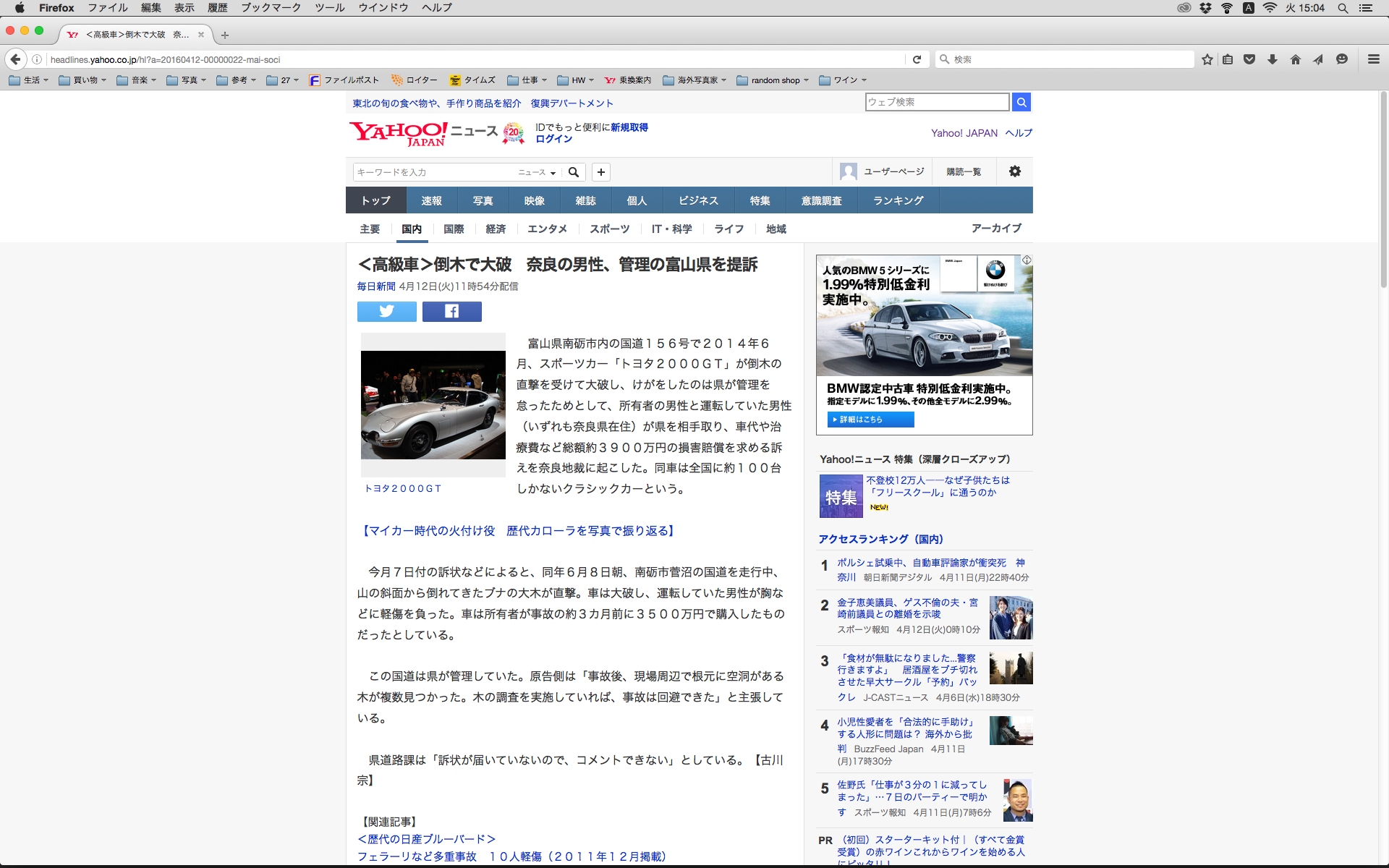Bookmark this page with the star icon
Image resolution: width=1389 pixels, height=868 pixels.
click(1207, 59)
